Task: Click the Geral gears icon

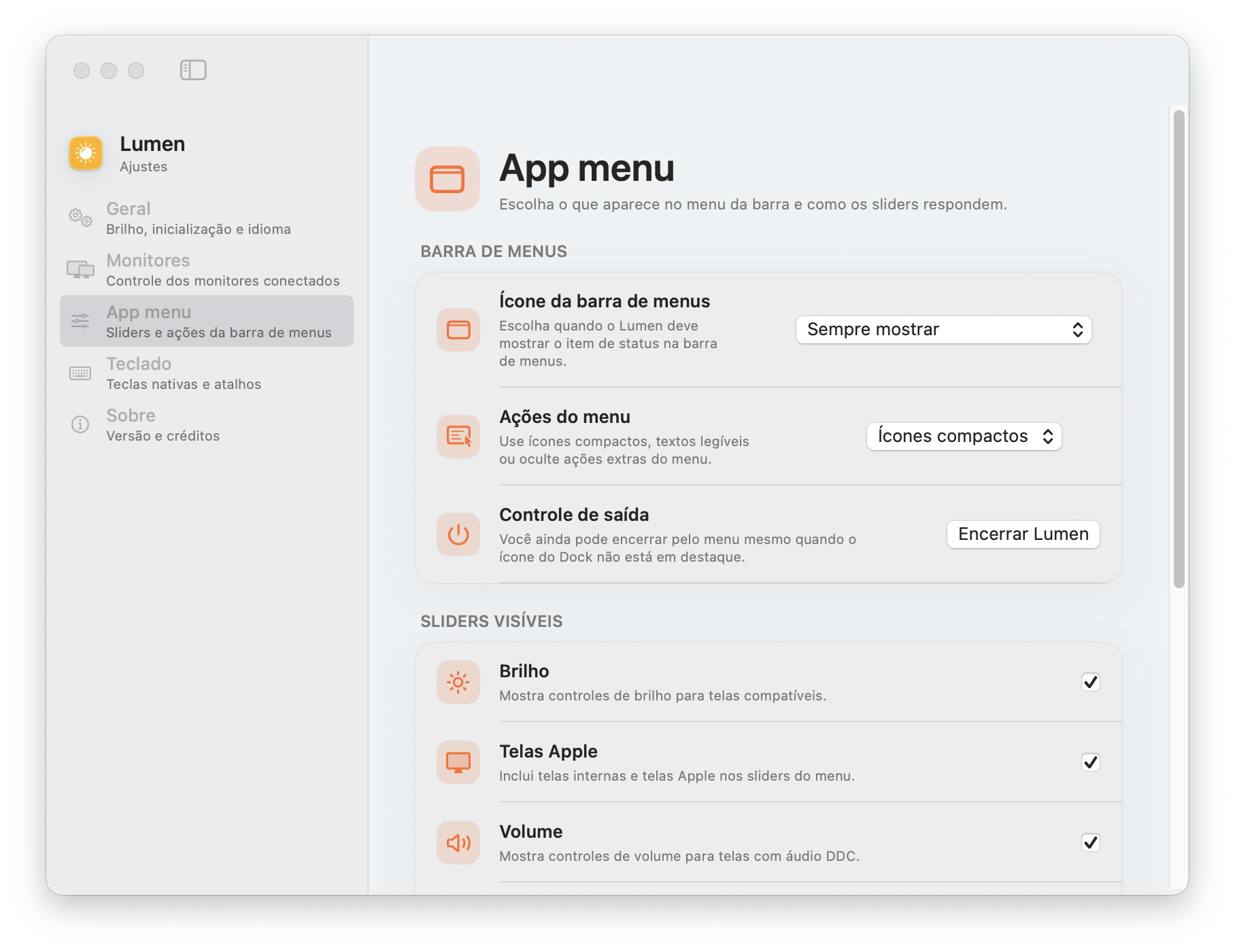Action: pos(80,218)
